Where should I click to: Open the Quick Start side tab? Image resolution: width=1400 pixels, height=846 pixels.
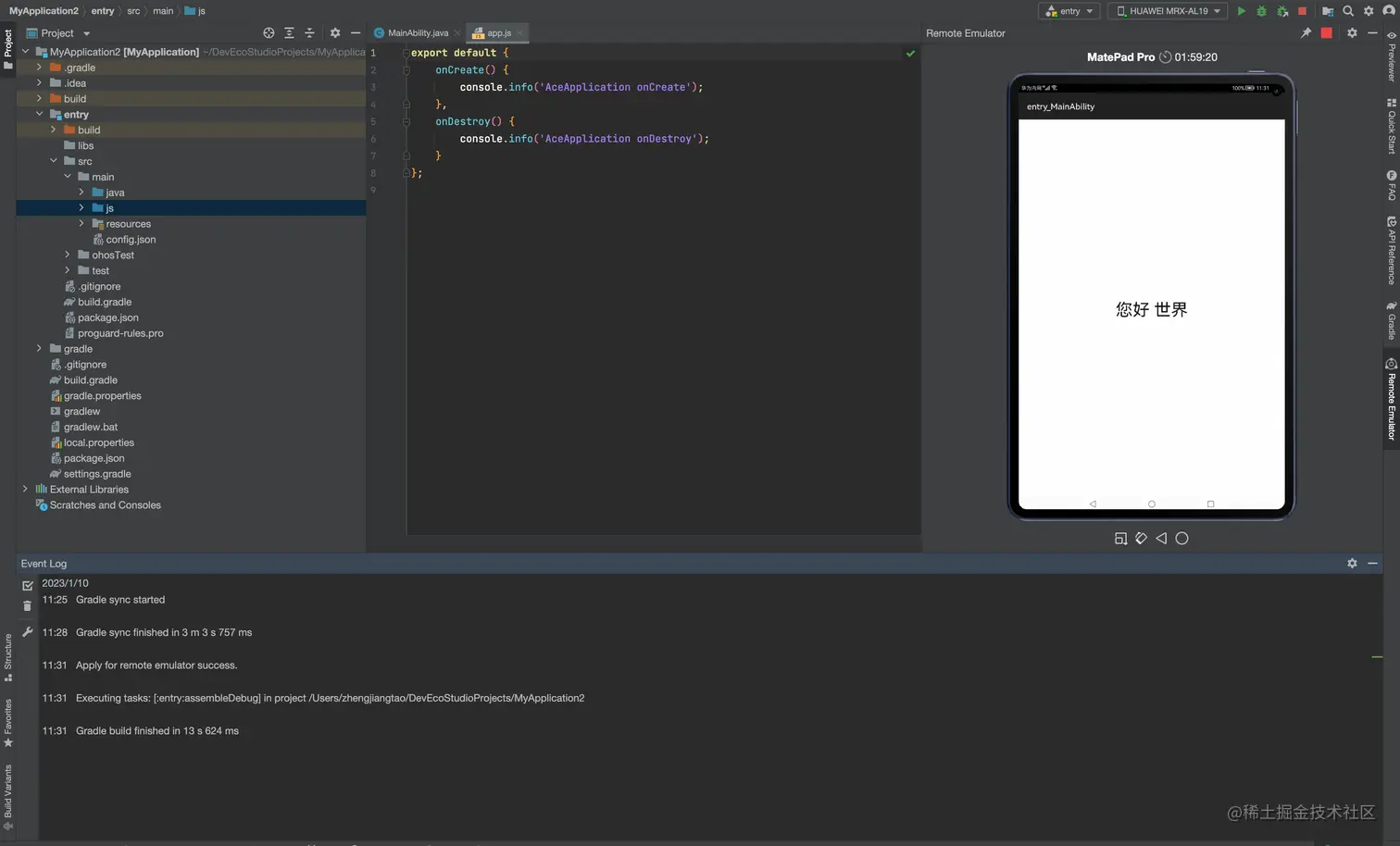click(1391, 126)
